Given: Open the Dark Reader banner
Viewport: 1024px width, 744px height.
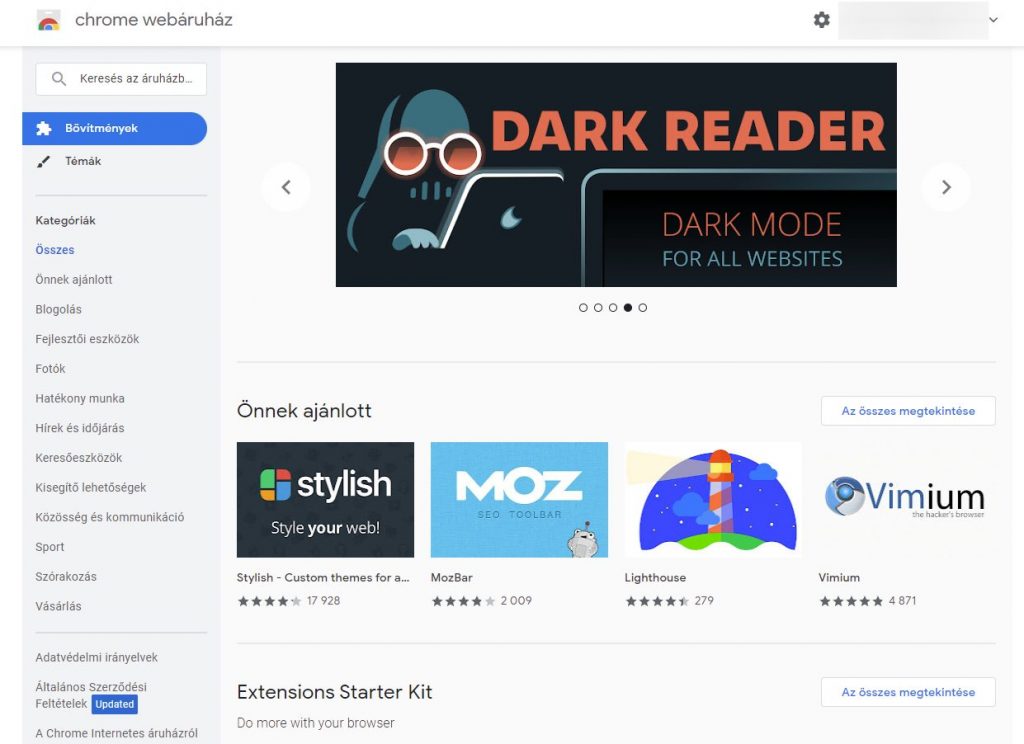Looking at the screenshot, I should (616, 174).
